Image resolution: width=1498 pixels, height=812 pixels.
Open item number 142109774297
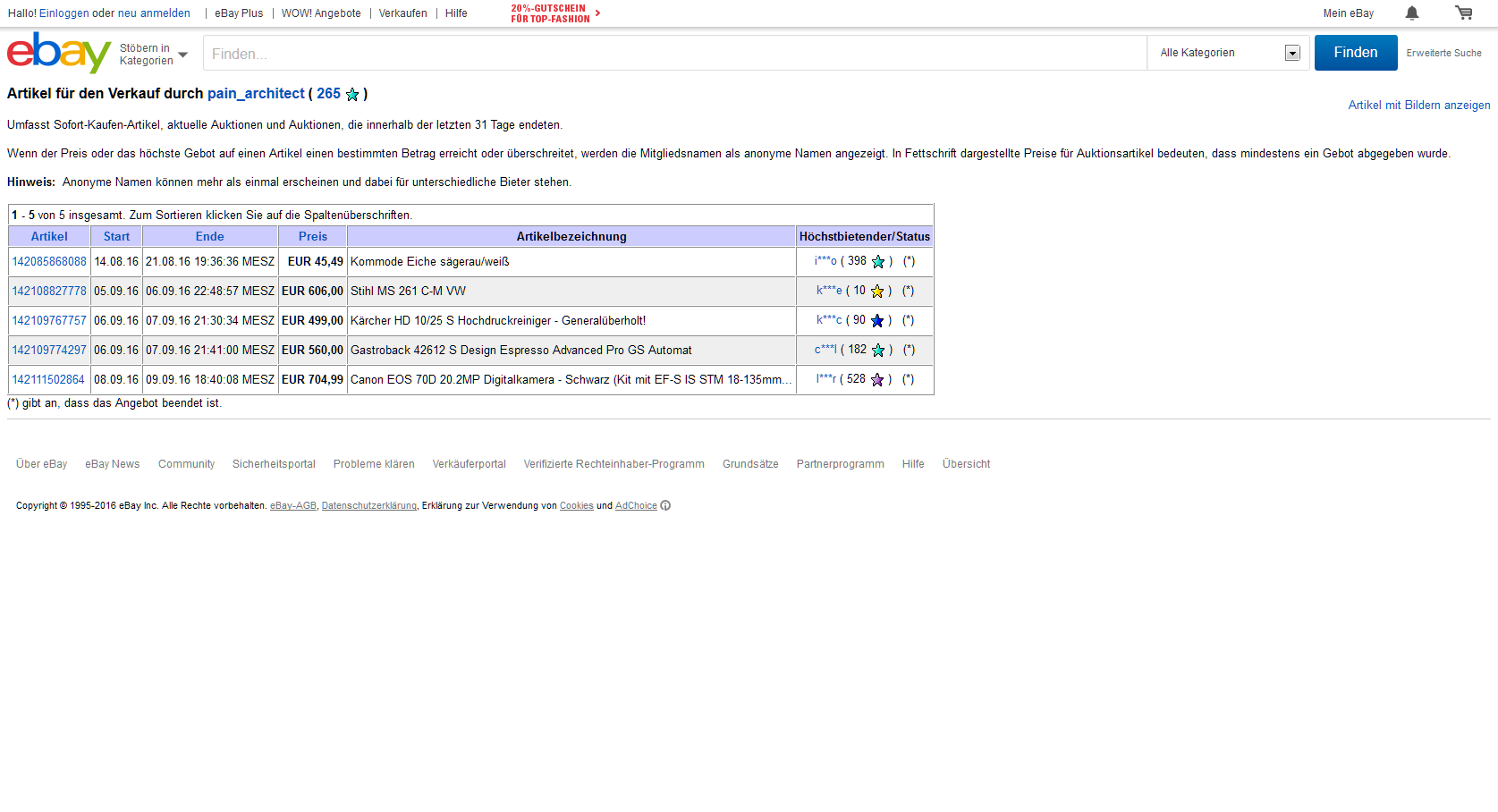pyautogui.click(x=49, y=351)
